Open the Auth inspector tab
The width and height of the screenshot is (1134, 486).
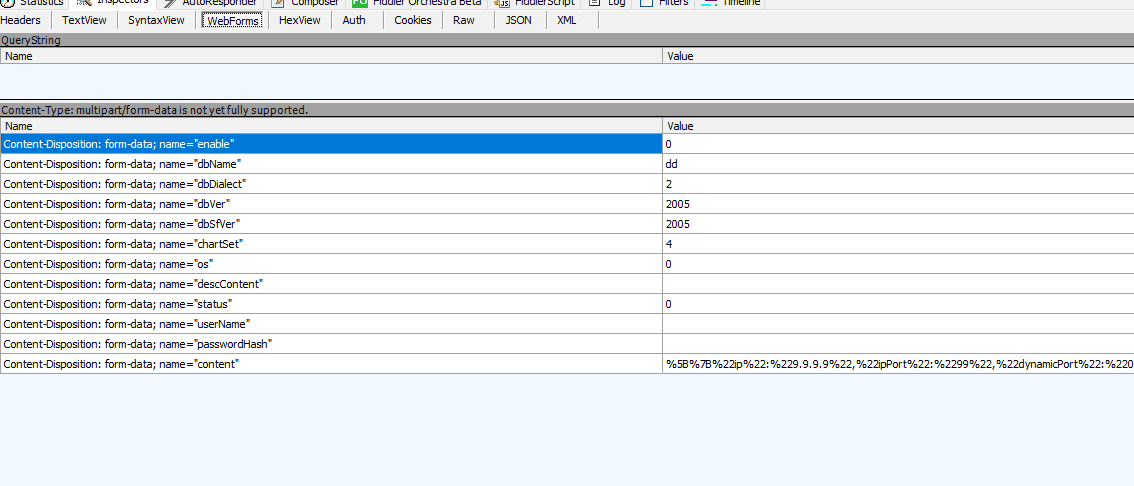coord(354,20)
